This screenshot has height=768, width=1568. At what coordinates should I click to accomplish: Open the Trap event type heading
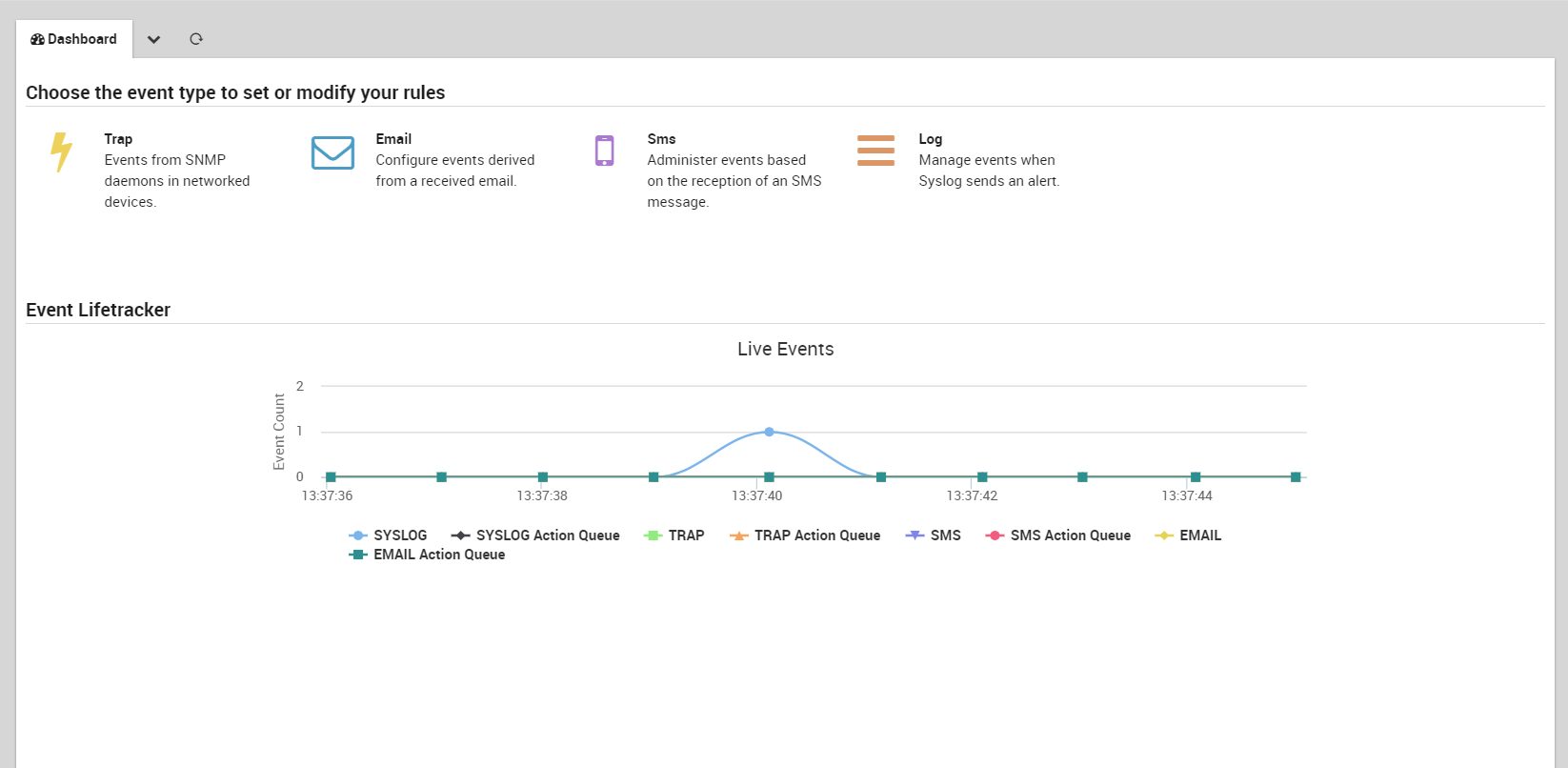[118, 139]
